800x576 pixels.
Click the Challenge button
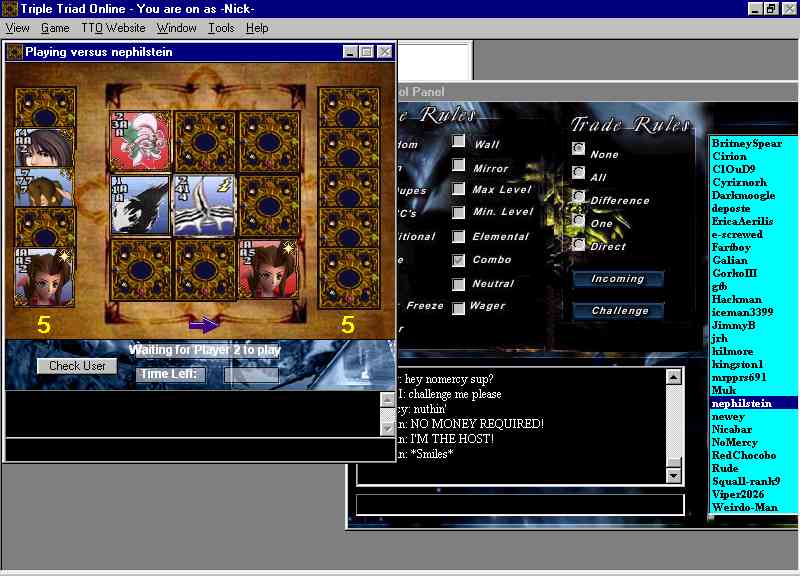618,311
